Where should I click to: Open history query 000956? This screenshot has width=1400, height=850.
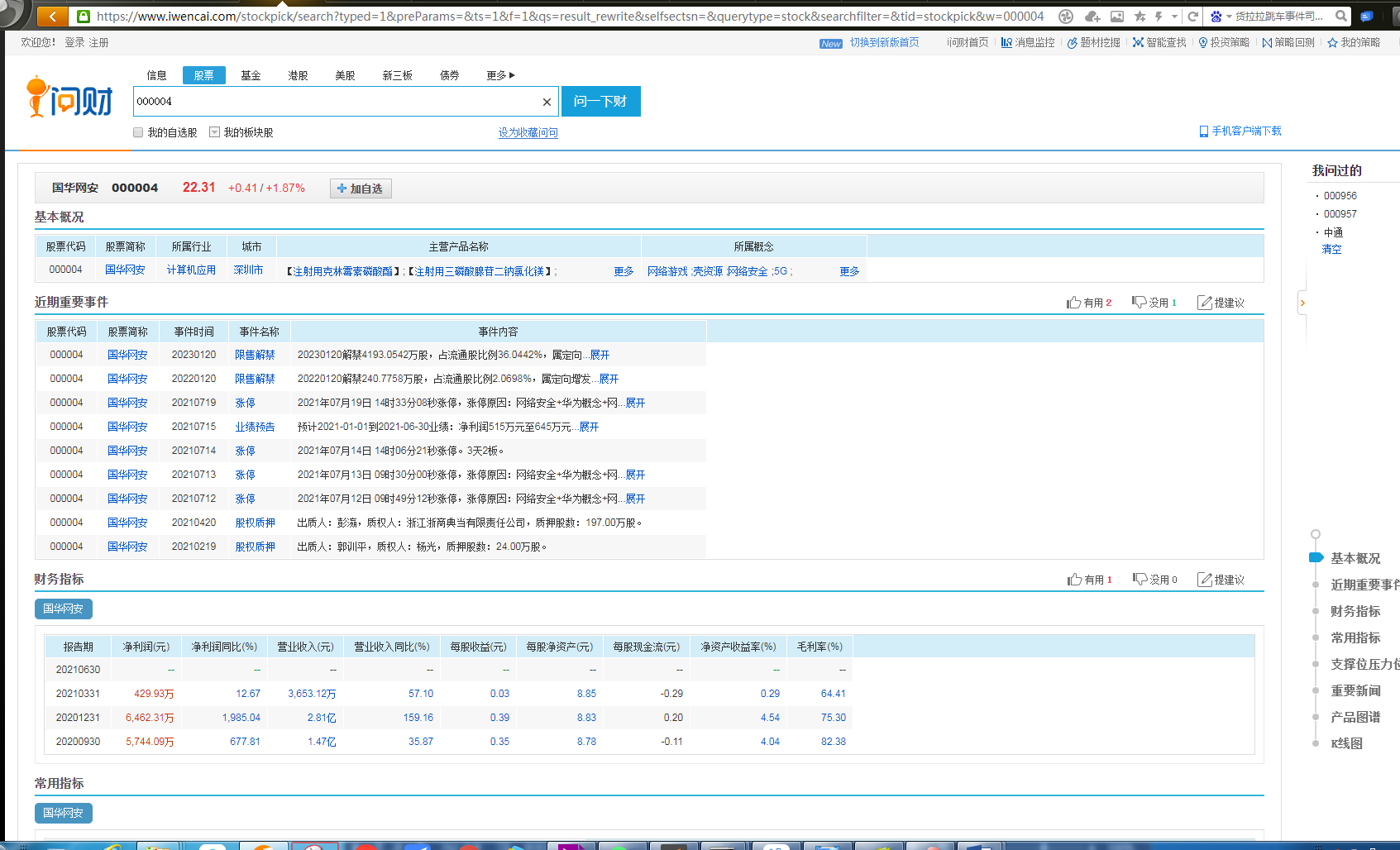pos(1340,196)
